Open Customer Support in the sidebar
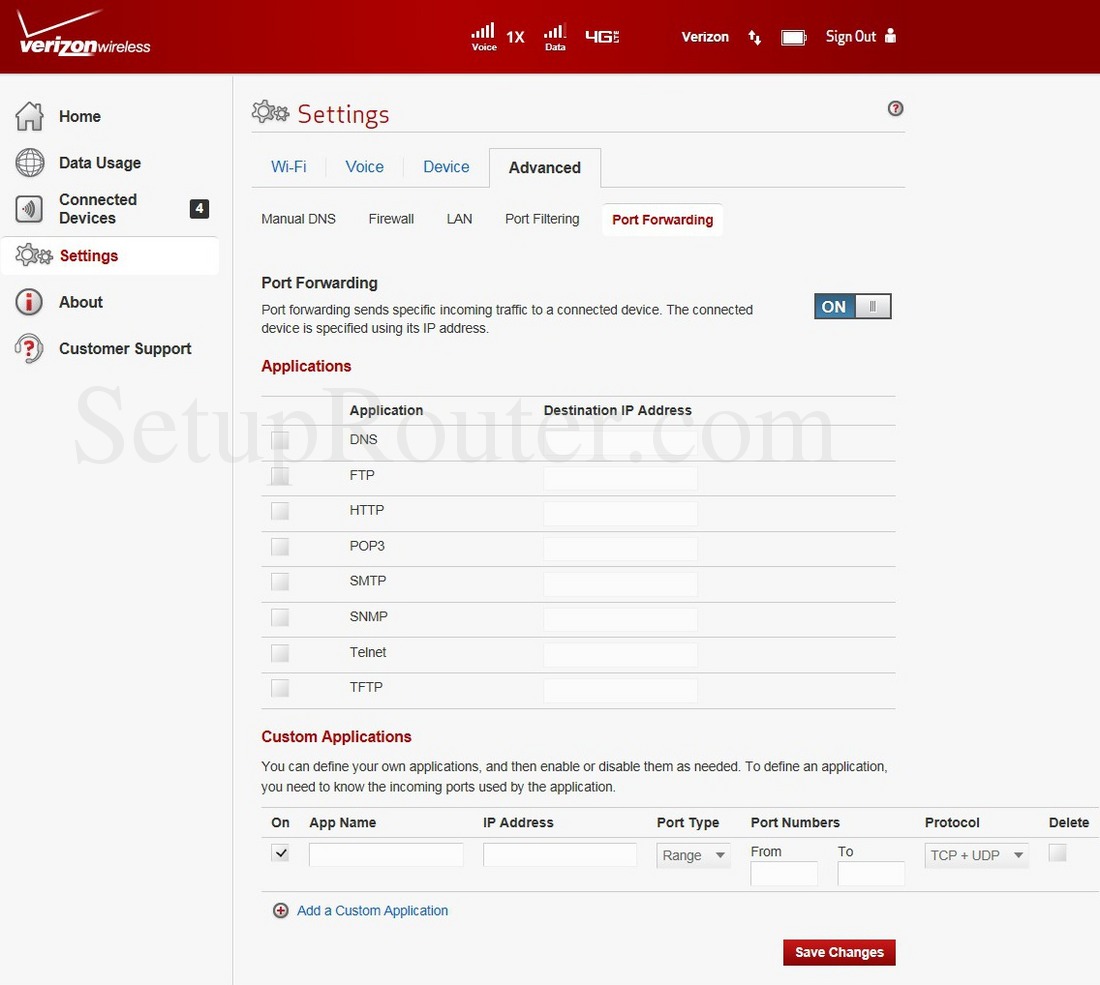 pos(126,349)
